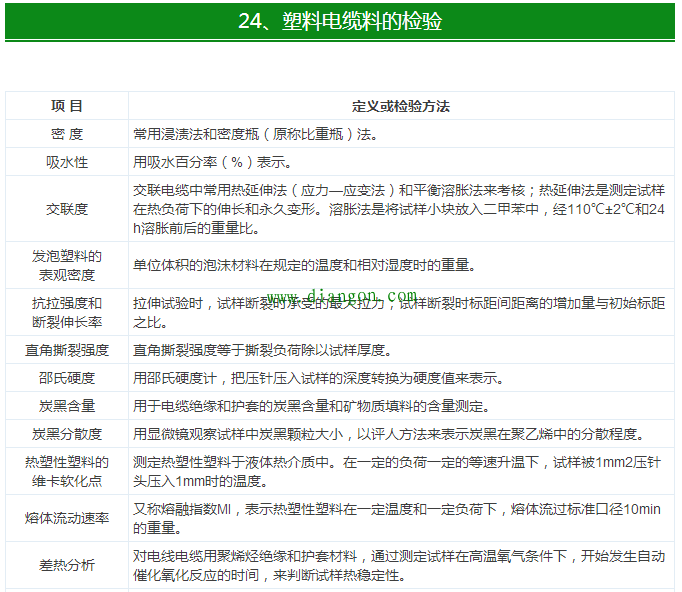Image resolution: width=682 pixels, height=592 pixels.
Task: Select the "炭黑分散度" row label
Action: coord(67,434)
